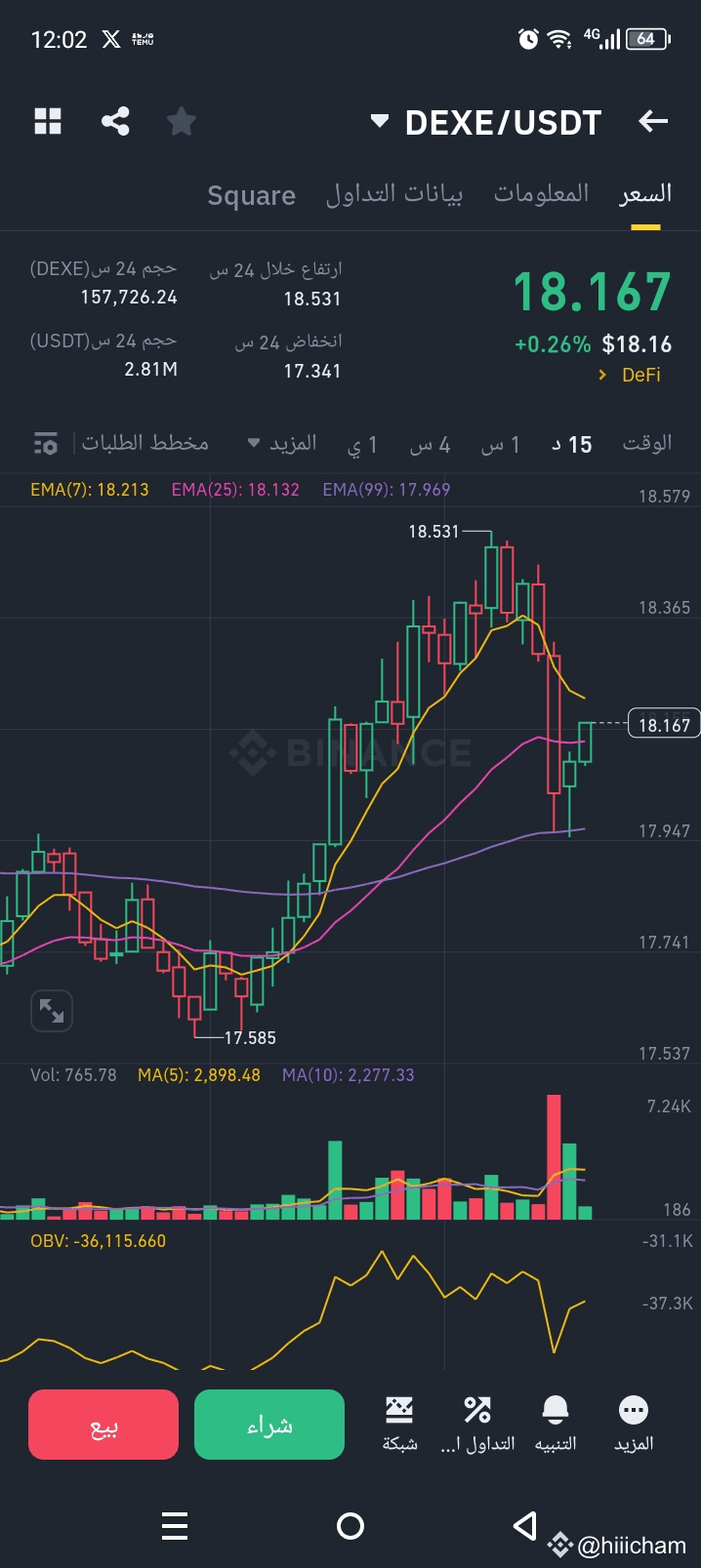The width and height of the screenshot is (701, 1568).
Task: Open the chart indicator settings icon
Action: (x=43, y=443)
